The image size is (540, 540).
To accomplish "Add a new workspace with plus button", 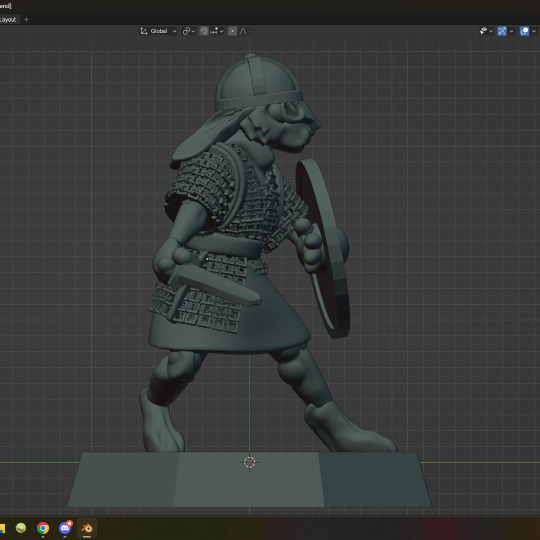I will click(26, 20).
